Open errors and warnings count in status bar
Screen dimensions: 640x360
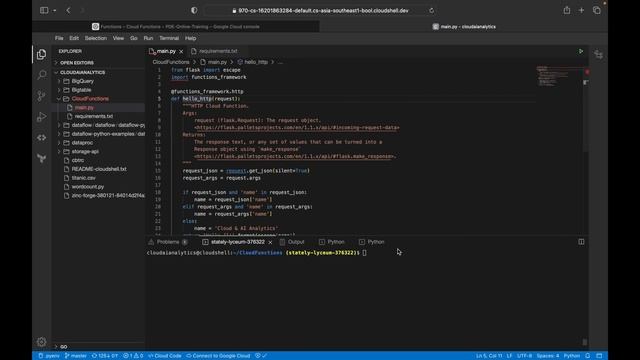[133, 356]
